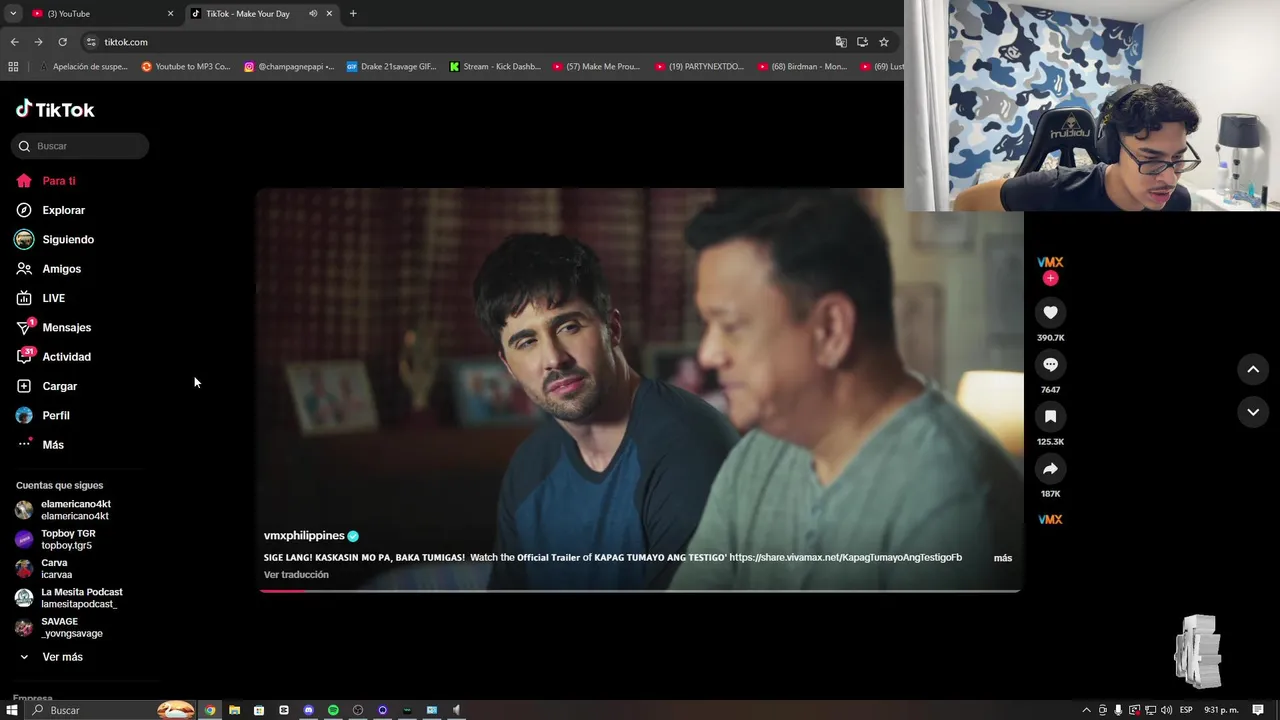The width and height of the screenshot is (1280, 720).
Task: Open the Chrome apps grid in bookmarks bar
Action: click(x=13, y=67)
